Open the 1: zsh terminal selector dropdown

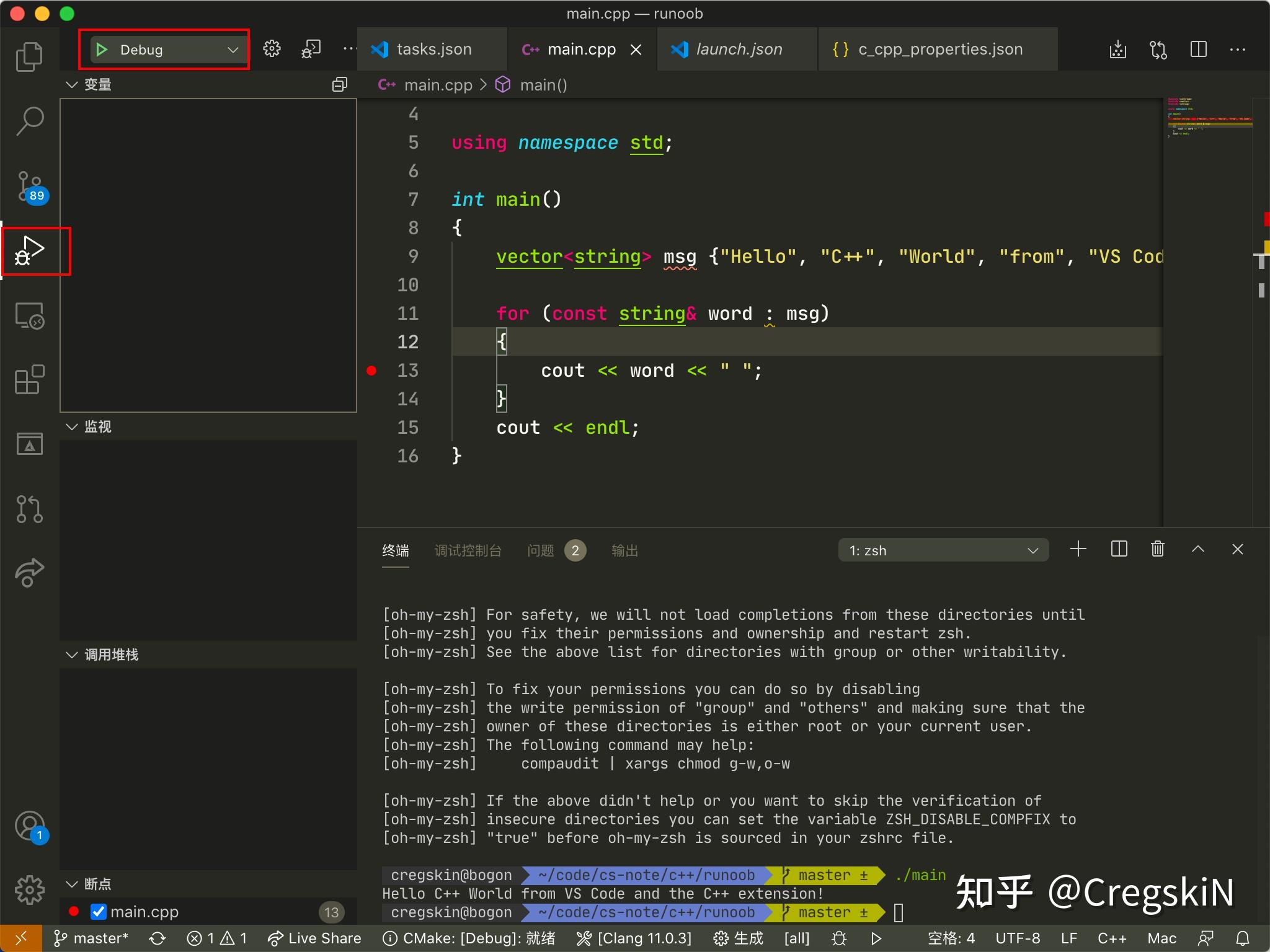(x=942, y=550)
